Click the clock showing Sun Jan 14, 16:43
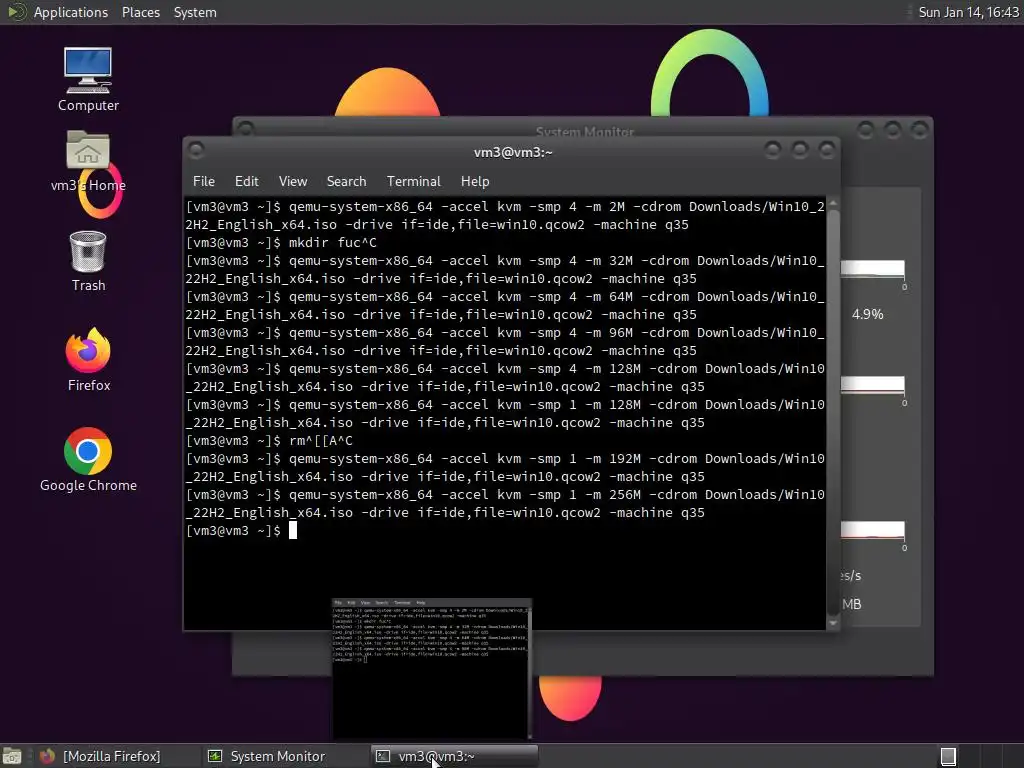Image resolution: width=1024 pixels, height=768 pixels. pos(968,12)
